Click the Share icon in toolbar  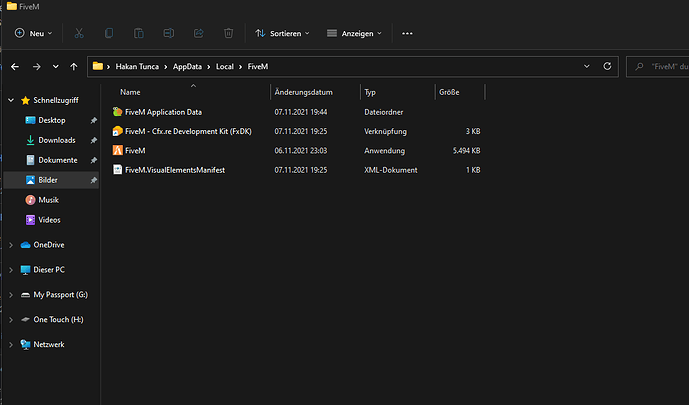(199, 33)
